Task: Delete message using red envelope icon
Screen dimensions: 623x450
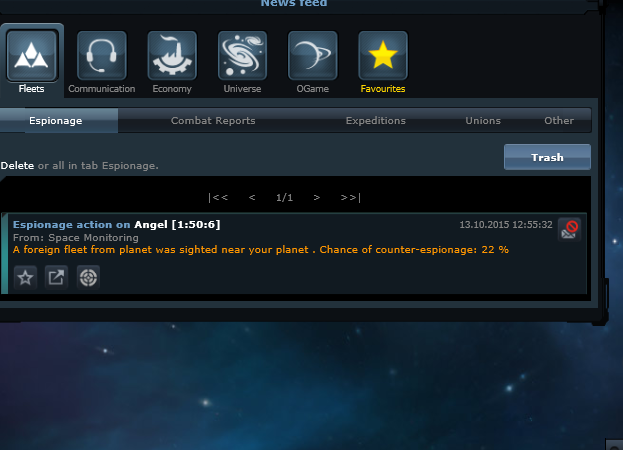Action: coord(569,230)
